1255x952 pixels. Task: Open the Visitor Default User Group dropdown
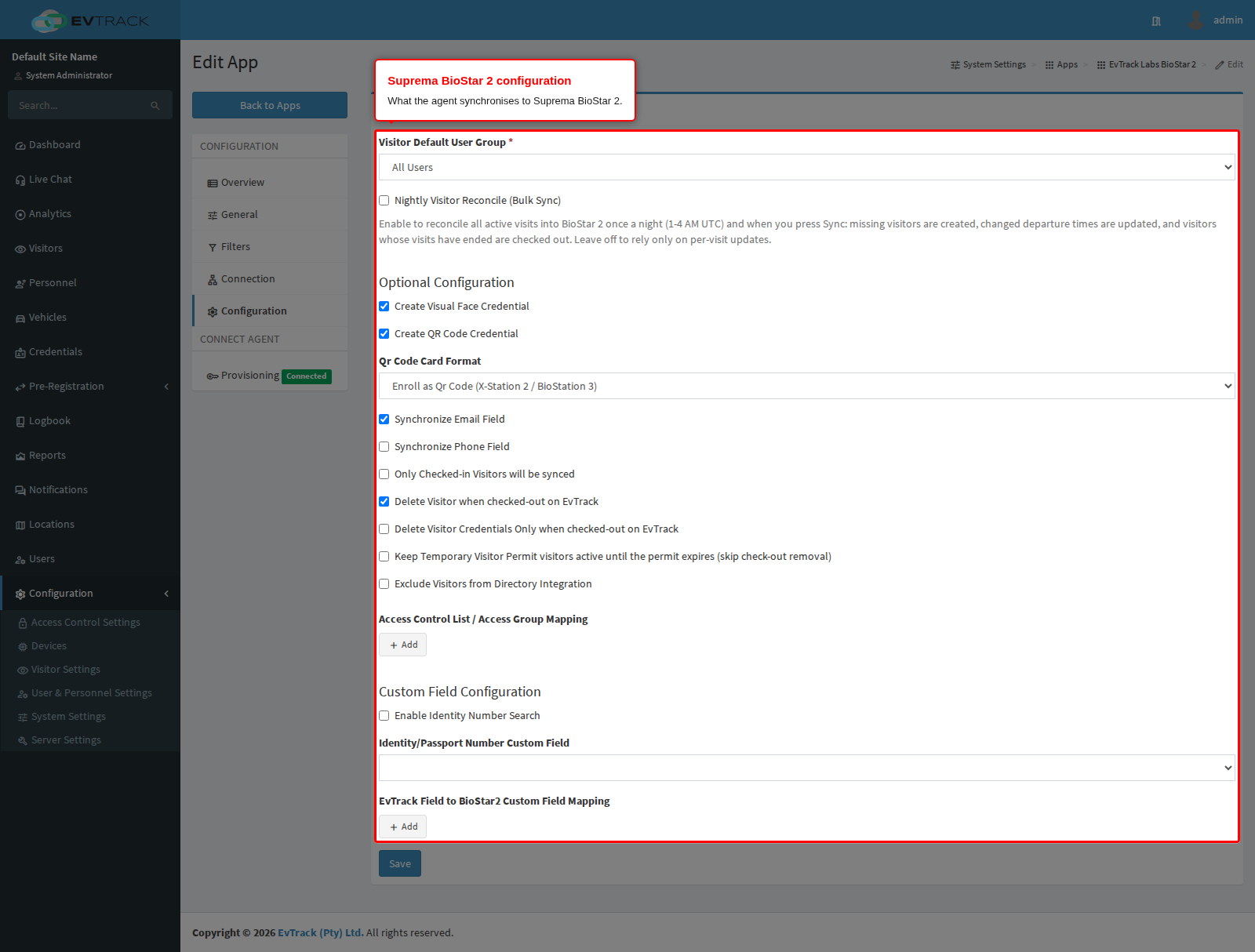(807, 167)
